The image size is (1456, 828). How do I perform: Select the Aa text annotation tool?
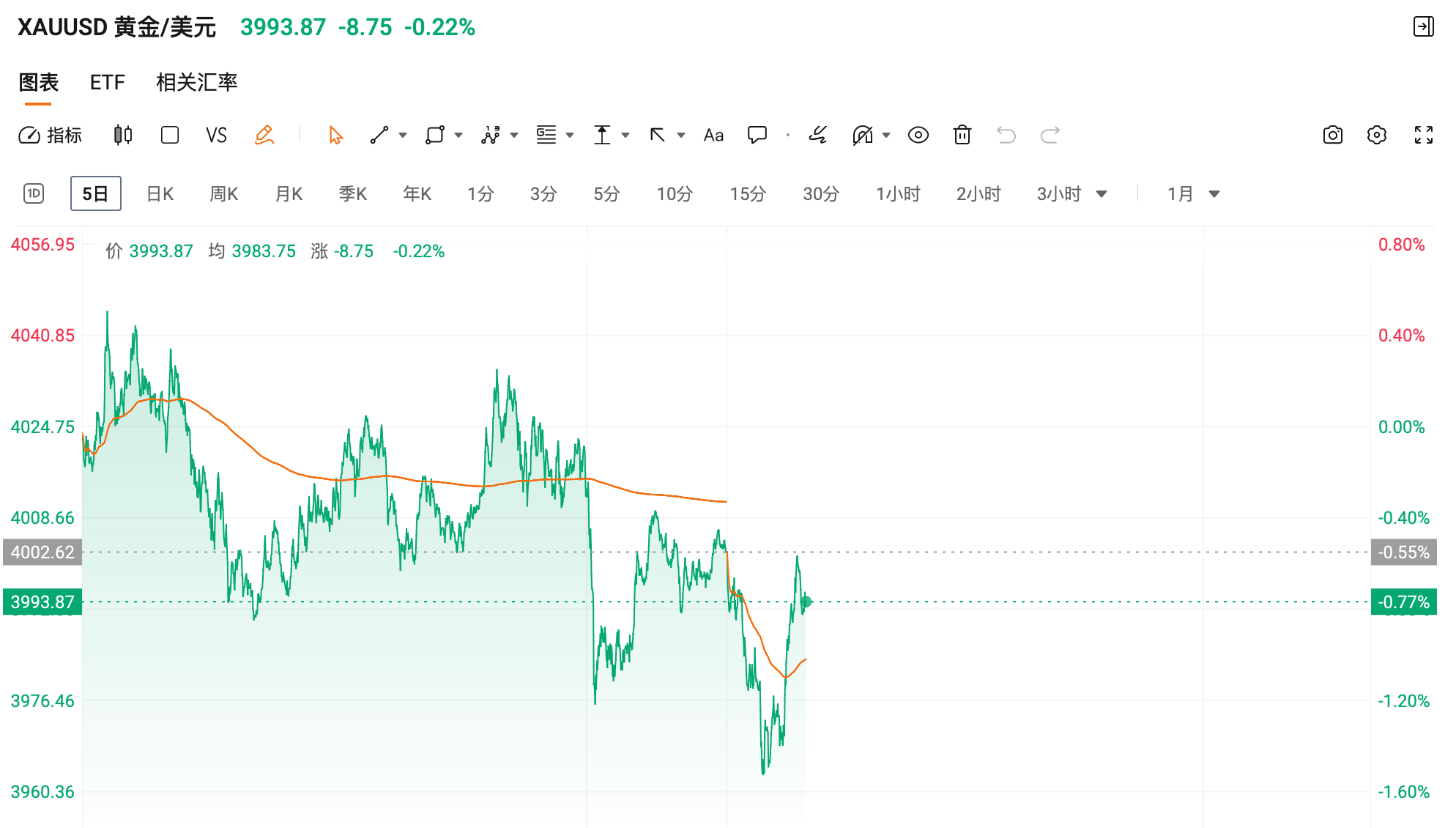pyautogui.click(x=712, y=135)
